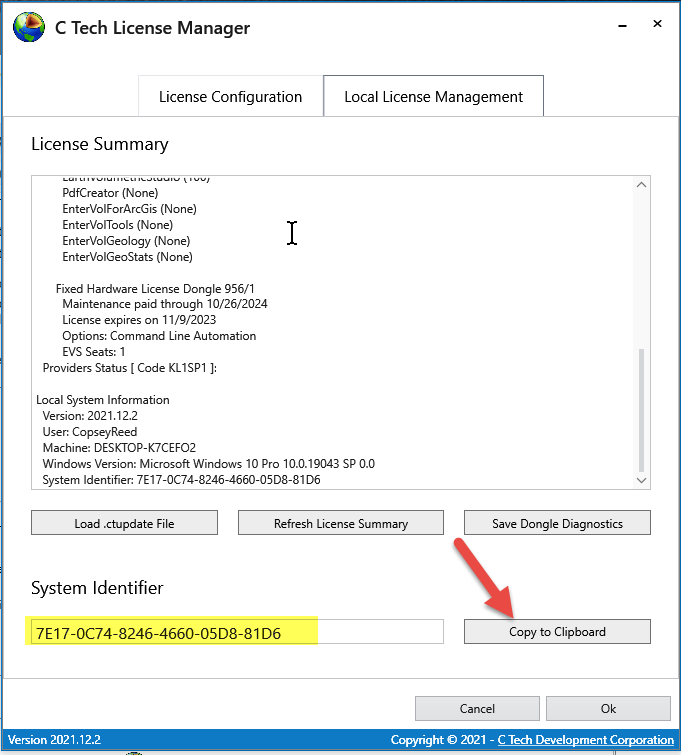Click the C Tech globe application icon
Viewport: 681px width, 755px height.
(29, 27)
